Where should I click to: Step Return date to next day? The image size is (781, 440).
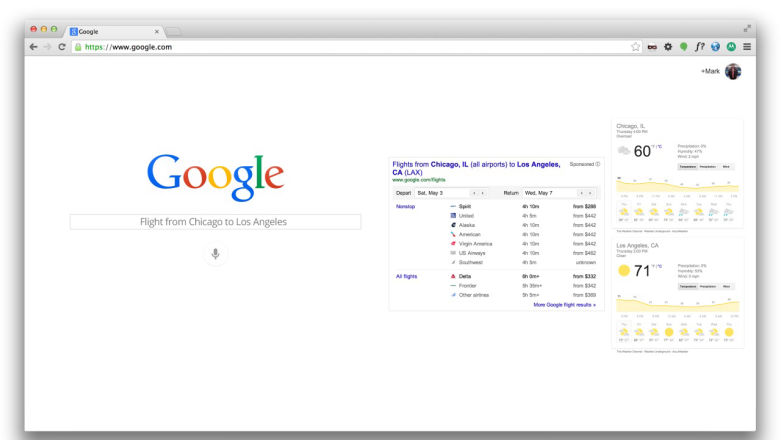click(x=590, y=193)
